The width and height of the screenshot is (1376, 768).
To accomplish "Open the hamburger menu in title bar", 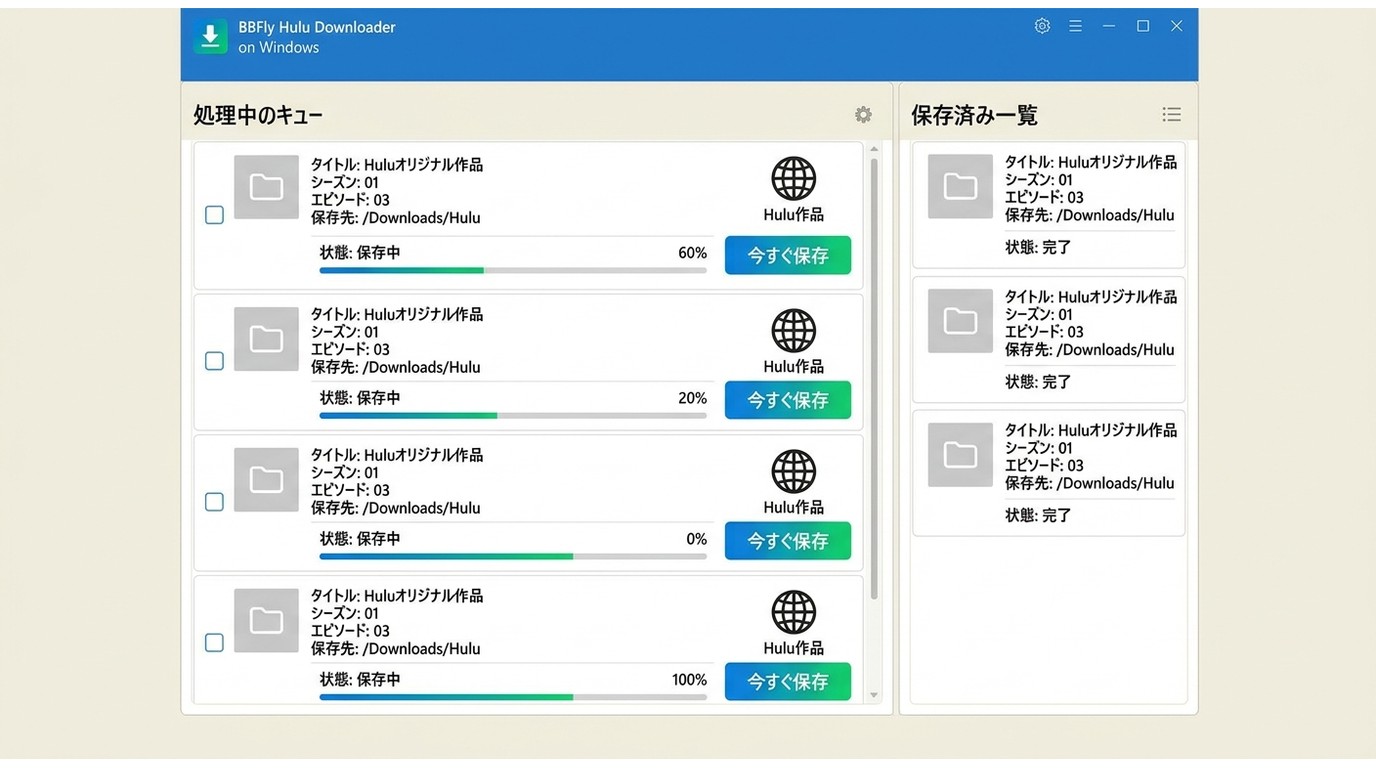I will coord(1075,26).
